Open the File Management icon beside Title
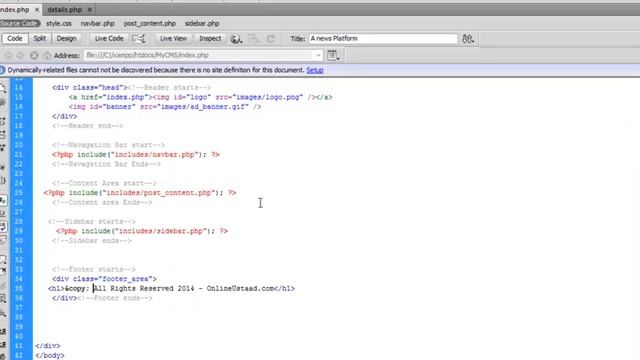Viewport: 640px width, 360px height. point(468,39)
